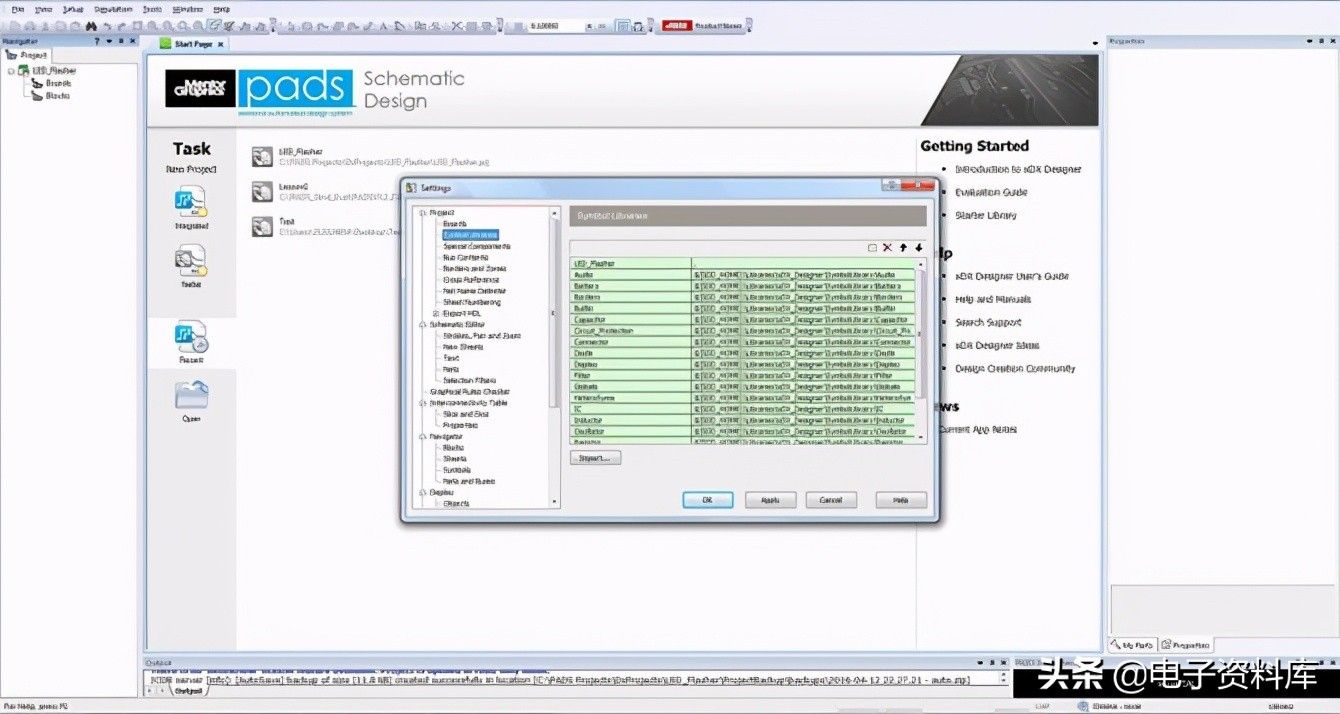Expand the LED_Flasher project in Navigator
Screen dimensions: 1340x714
12,71
